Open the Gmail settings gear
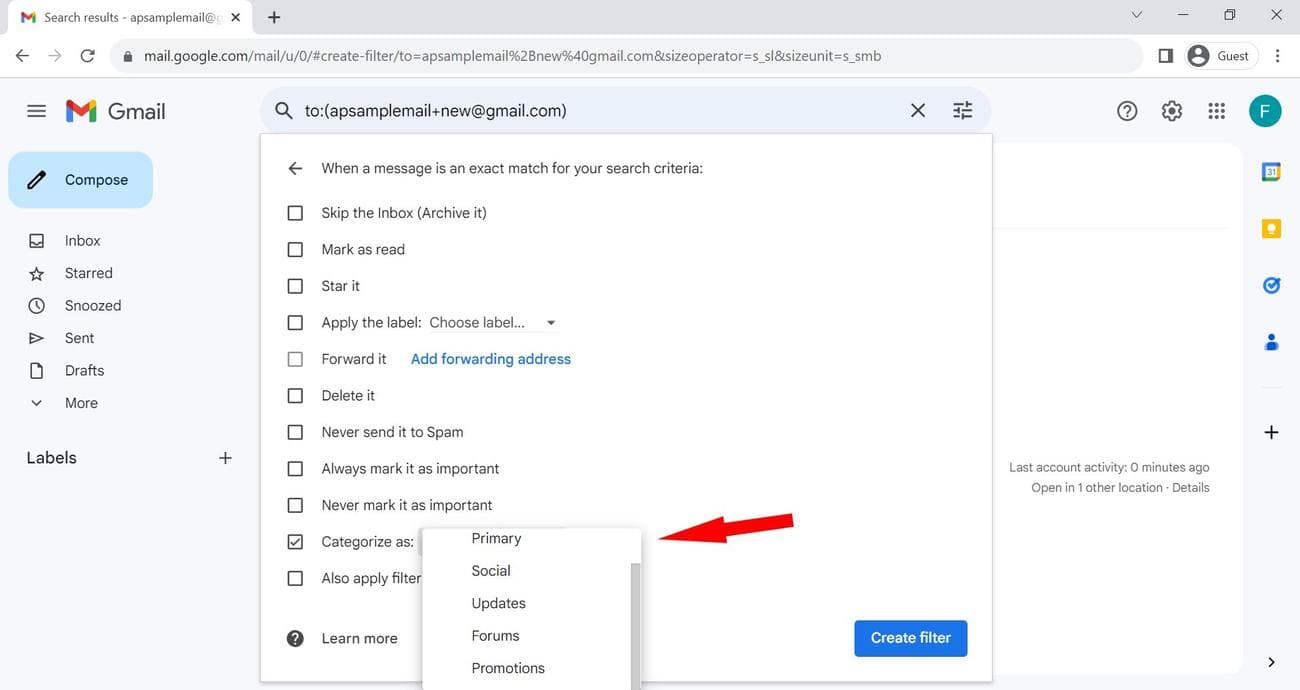Image resolution: width=1300 pixels, height=690 pixels. [x=1171, y=110]
